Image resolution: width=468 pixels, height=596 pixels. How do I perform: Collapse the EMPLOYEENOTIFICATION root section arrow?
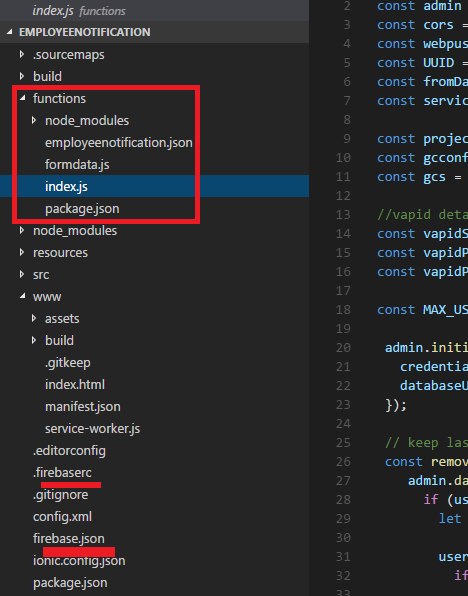pyautogui.click(x=10, y=32)
